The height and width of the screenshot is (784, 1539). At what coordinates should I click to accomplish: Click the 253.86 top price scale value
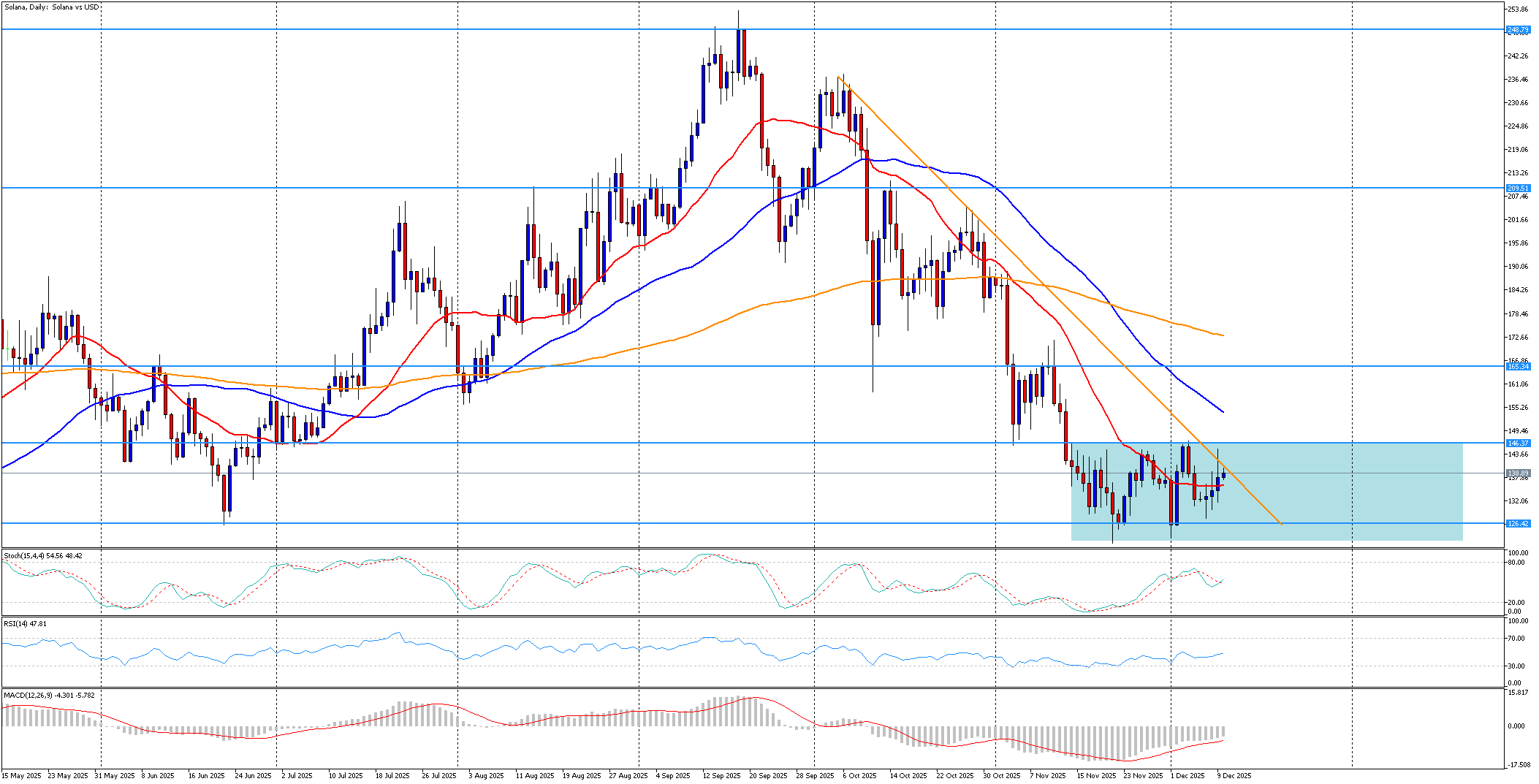click(1518, 9)
